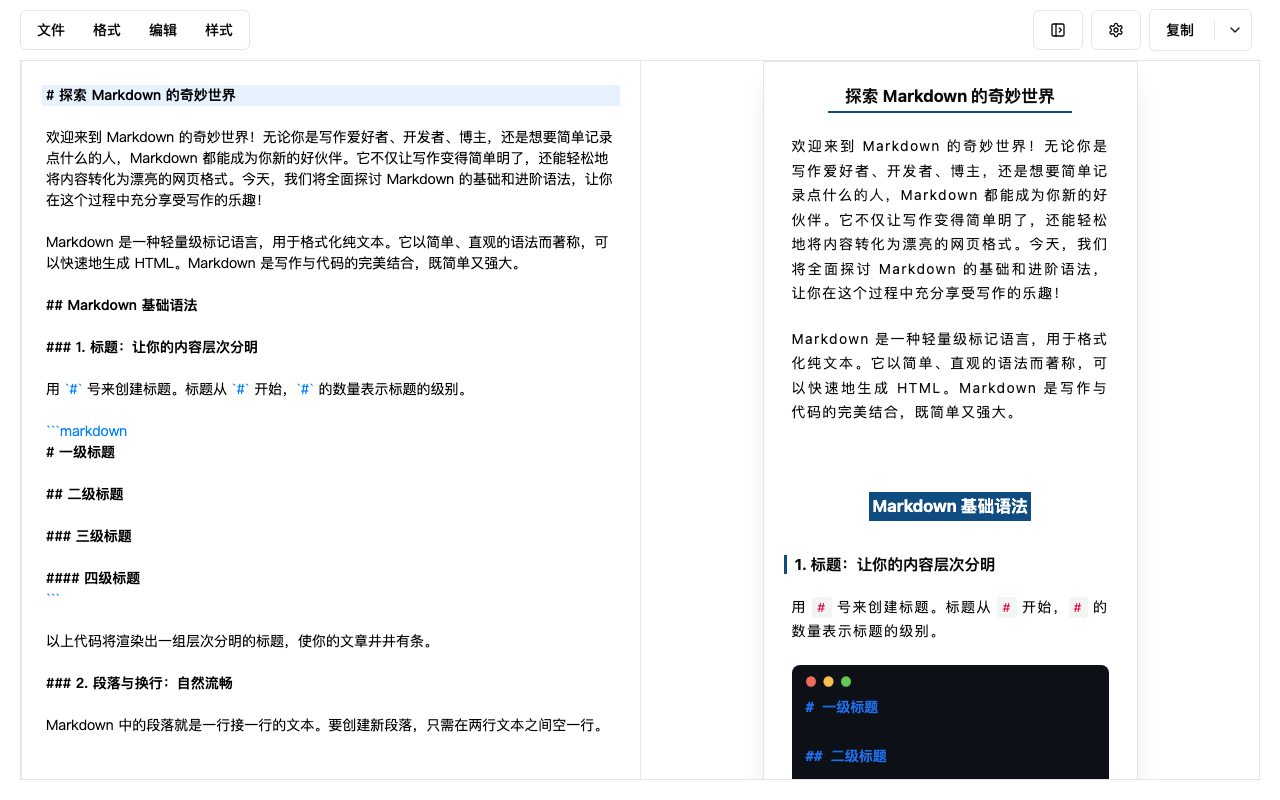This screenshot has width=1280, height=800.
Task: Click the preview banner heading Markdown 基础语法
Action: (x=950, y=506)
